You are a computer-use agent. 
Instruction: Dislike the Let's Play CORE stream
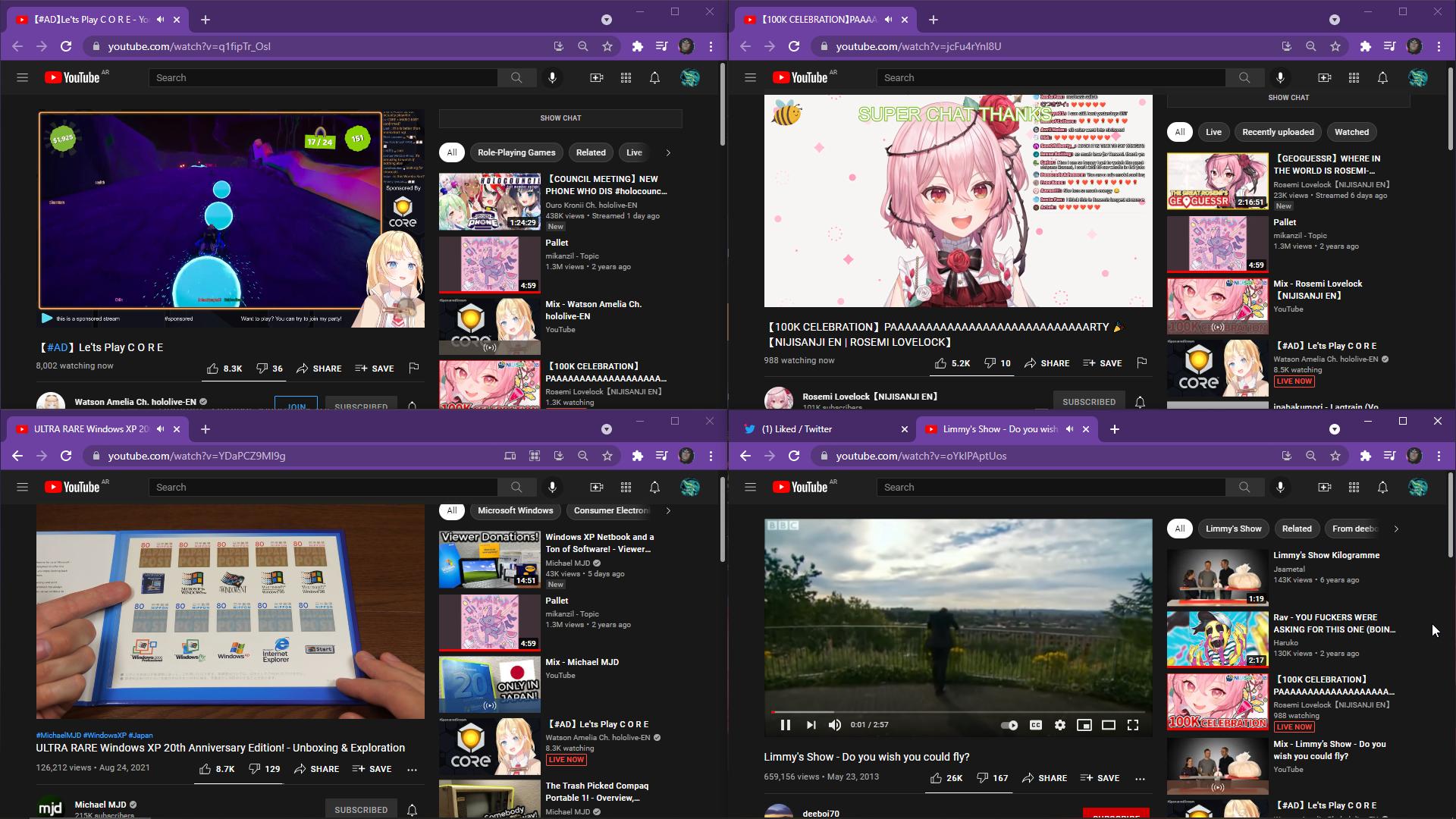[269, 369]
